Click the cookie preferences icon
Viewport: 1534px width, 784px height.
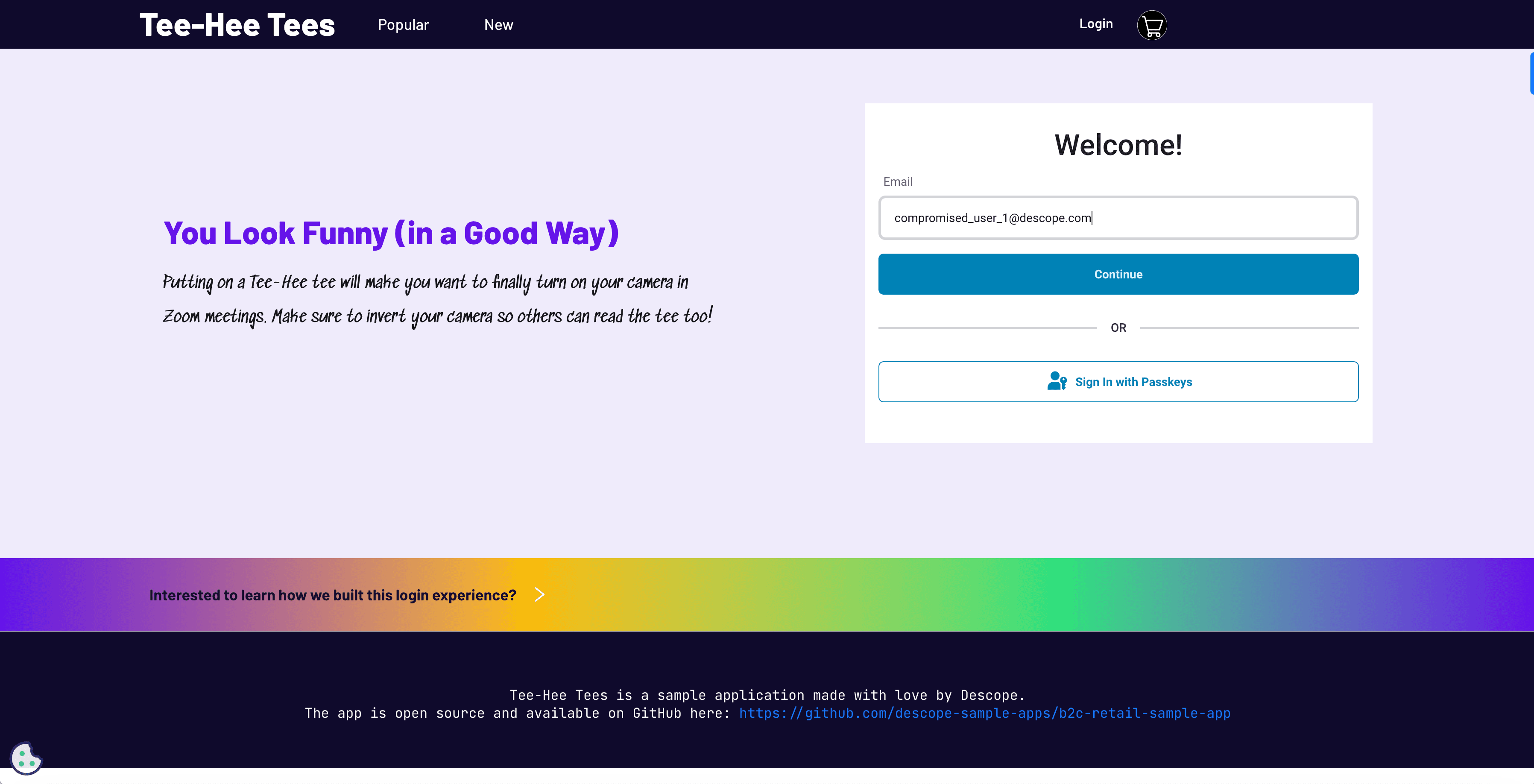tap(26, 758)
